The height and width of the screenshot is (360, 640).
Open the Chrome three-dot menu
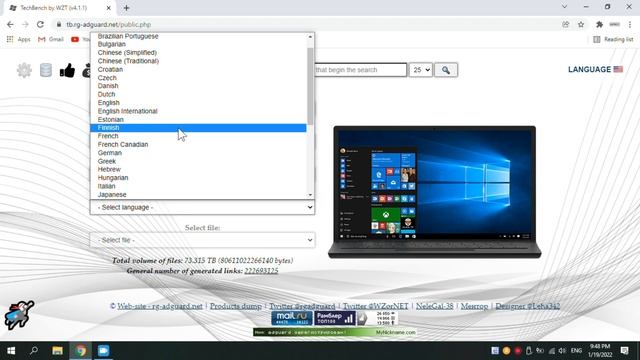point(630,24)
